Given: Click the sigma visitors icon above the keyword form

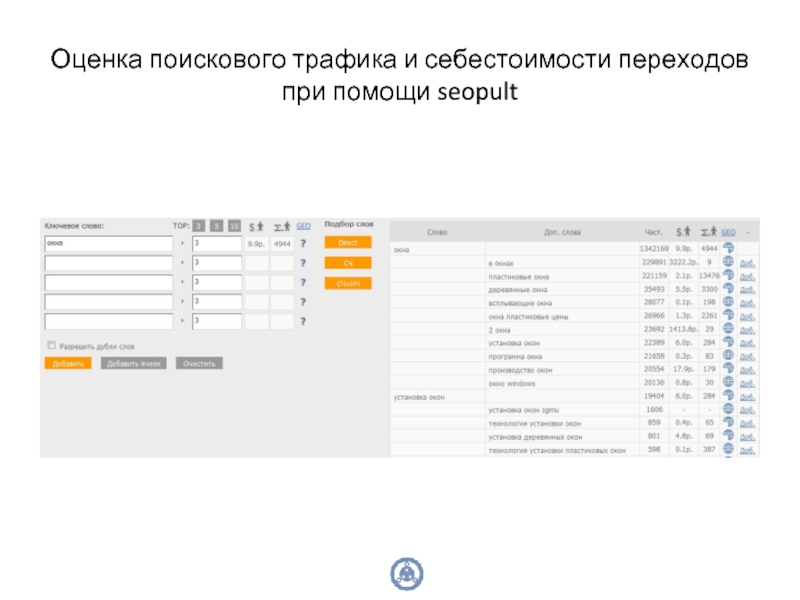Looking at the screenshot, I should pos(282,227).
